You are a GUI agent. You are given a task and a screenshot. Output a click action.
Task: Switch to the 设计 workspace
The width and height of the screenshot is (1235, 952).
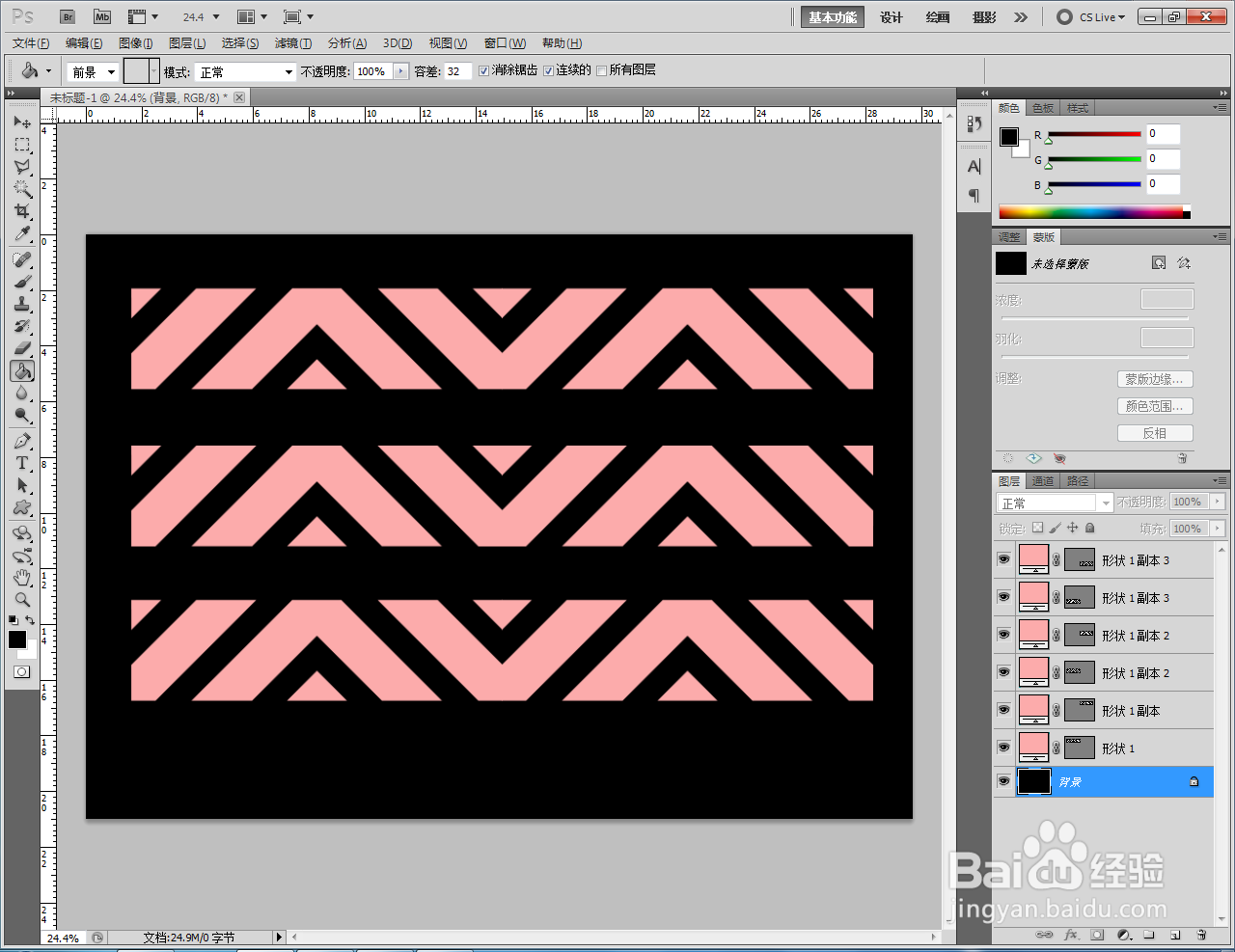(892, 17)
